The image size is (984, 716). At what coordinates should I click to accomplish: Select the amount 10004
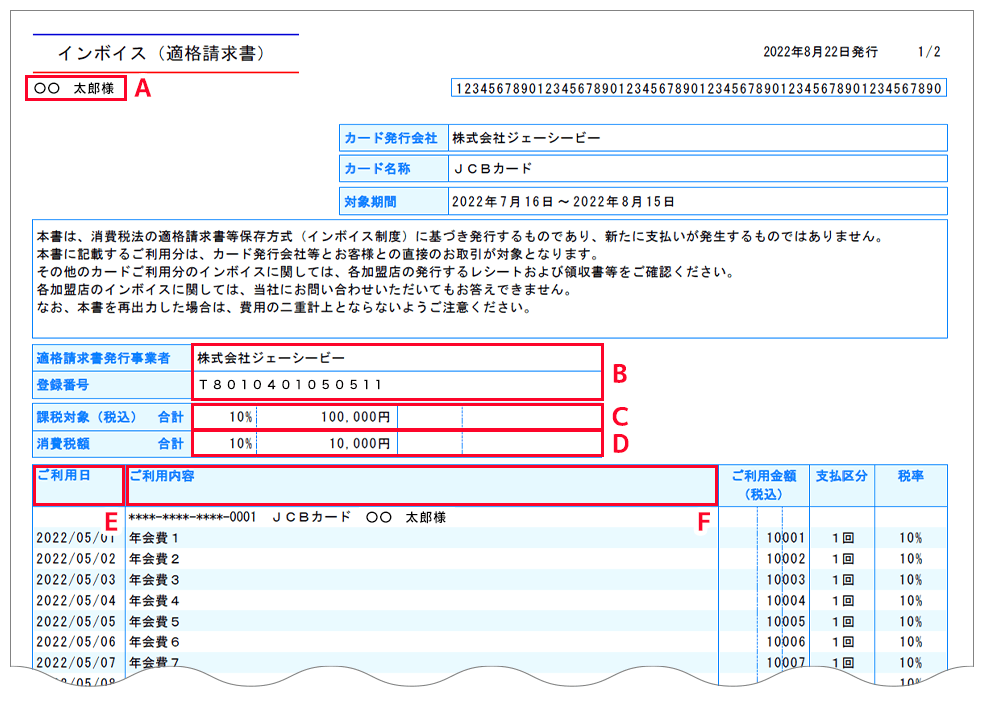786,601
